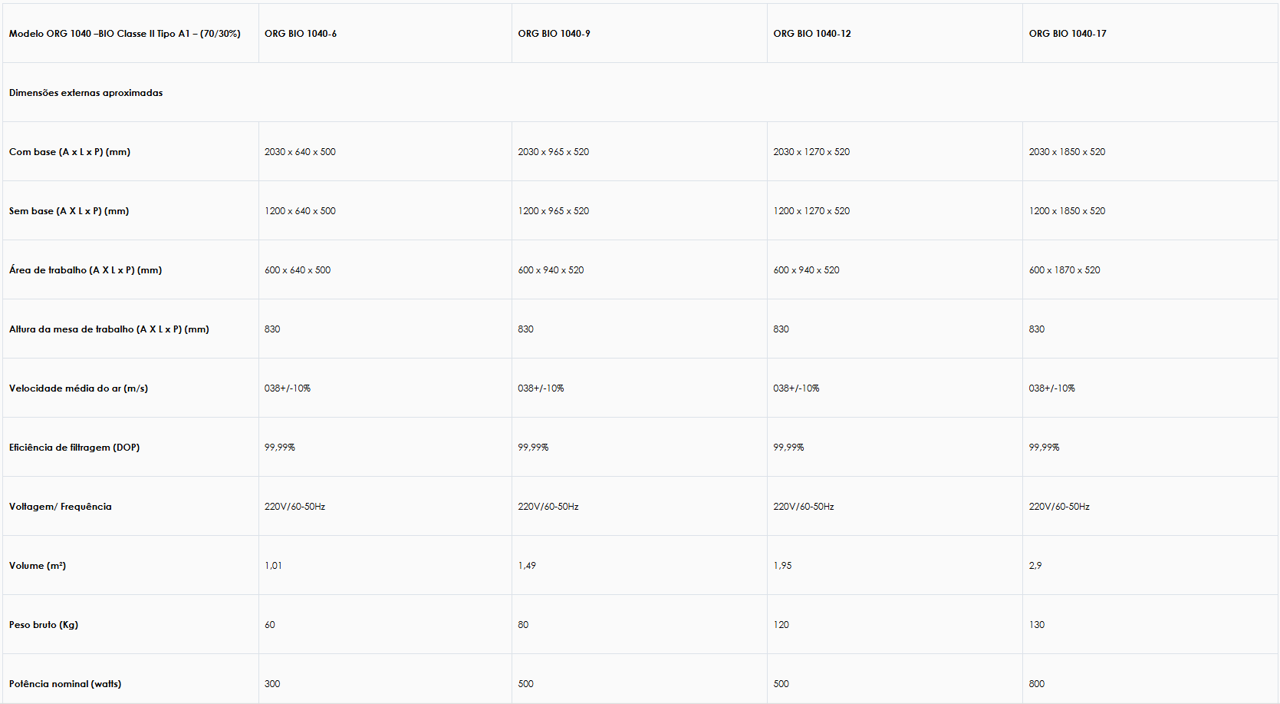Select the Dimensões externas aproximadas row
The image size is (1280, 704).
[86, 93]
